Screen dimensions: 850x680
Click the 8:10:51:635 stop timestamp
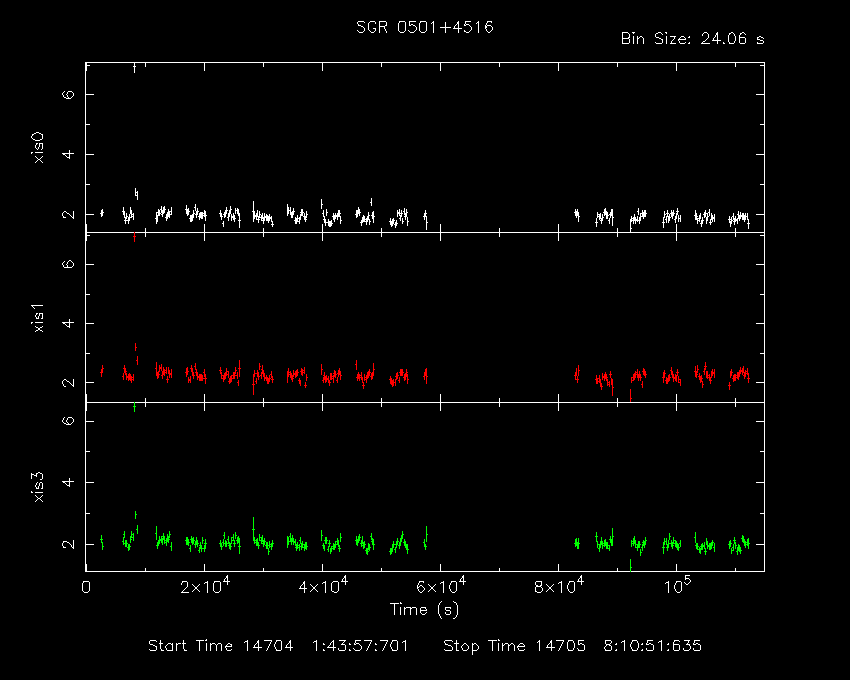click(x=653, y=646)
